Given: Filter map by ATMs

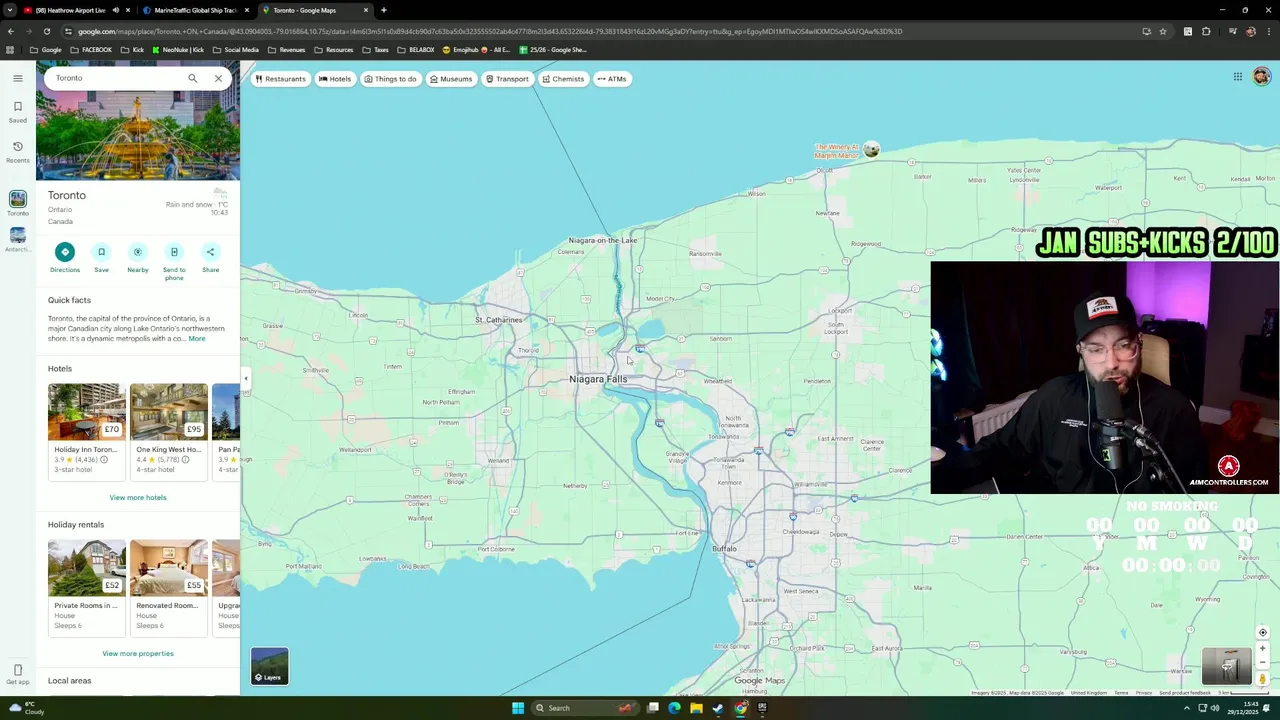Looking at the screenshot, I should click(612, 79).
